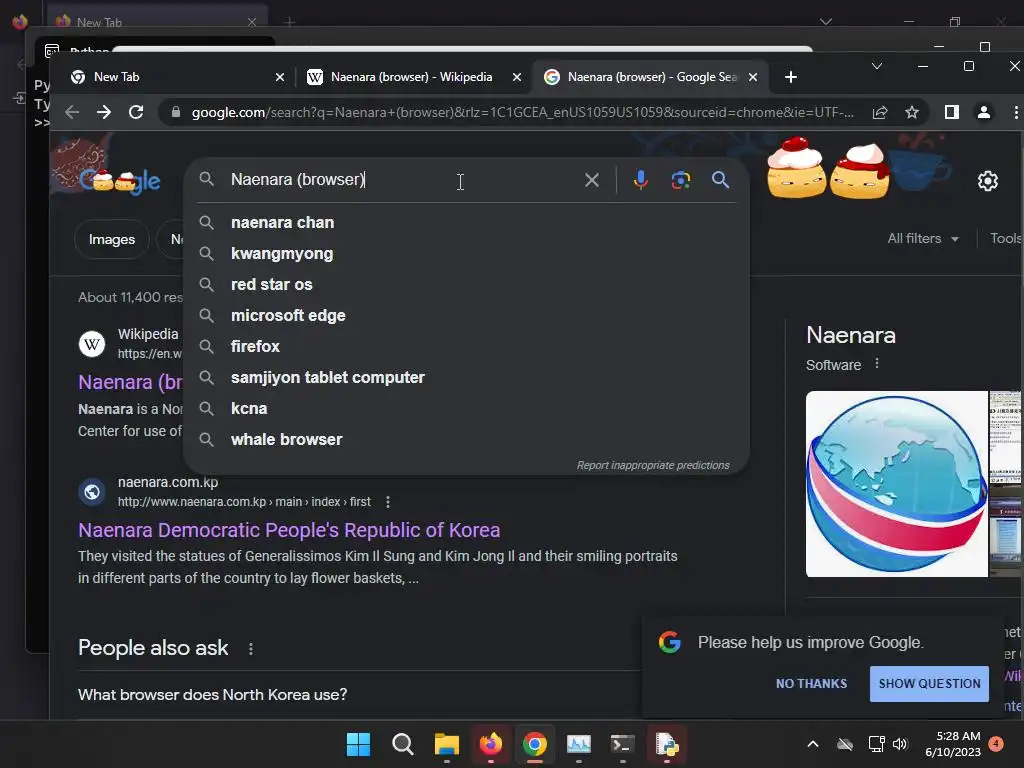This screenshot has height=768, width=1024.
Task: Click Report inappropriate predictions link
Action: click(653, 465)
